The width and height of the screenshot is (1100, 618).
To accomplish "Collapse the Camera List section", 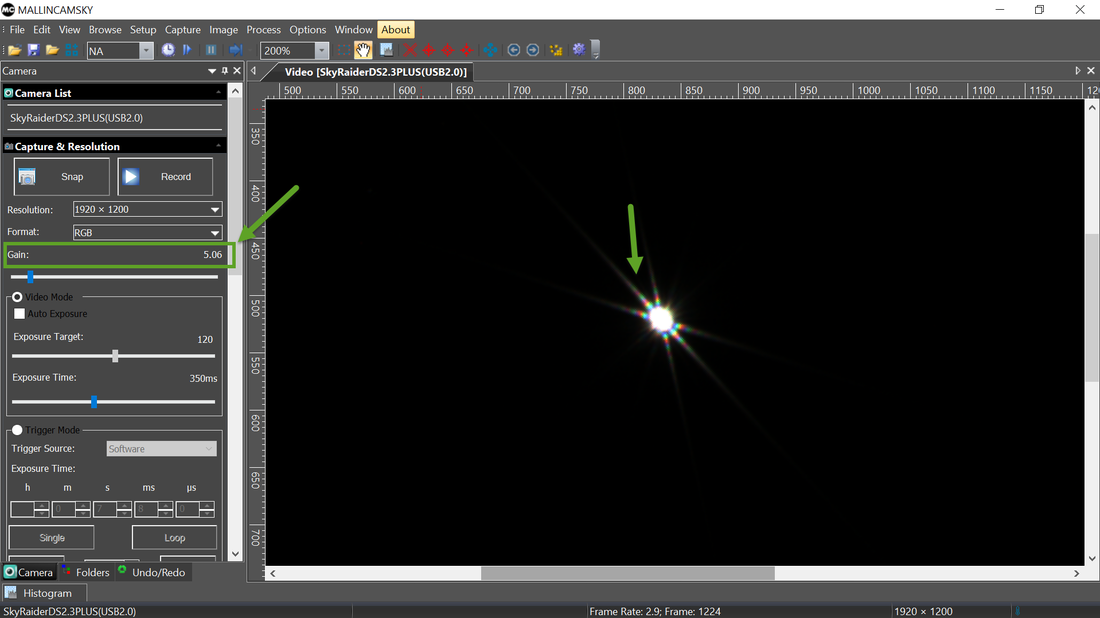I will click(218, 93).
